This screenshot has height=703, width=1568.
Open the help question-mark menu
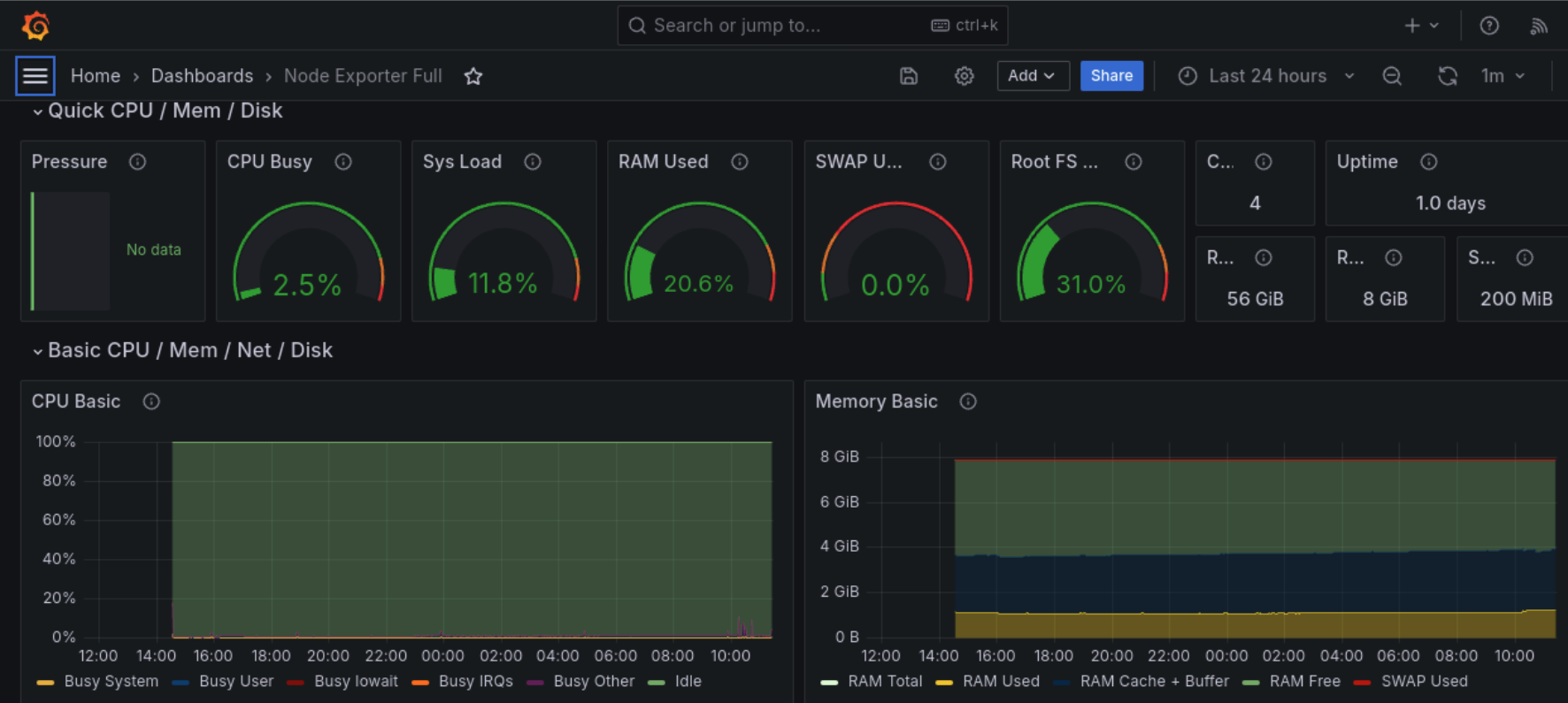click(1489, 26)
